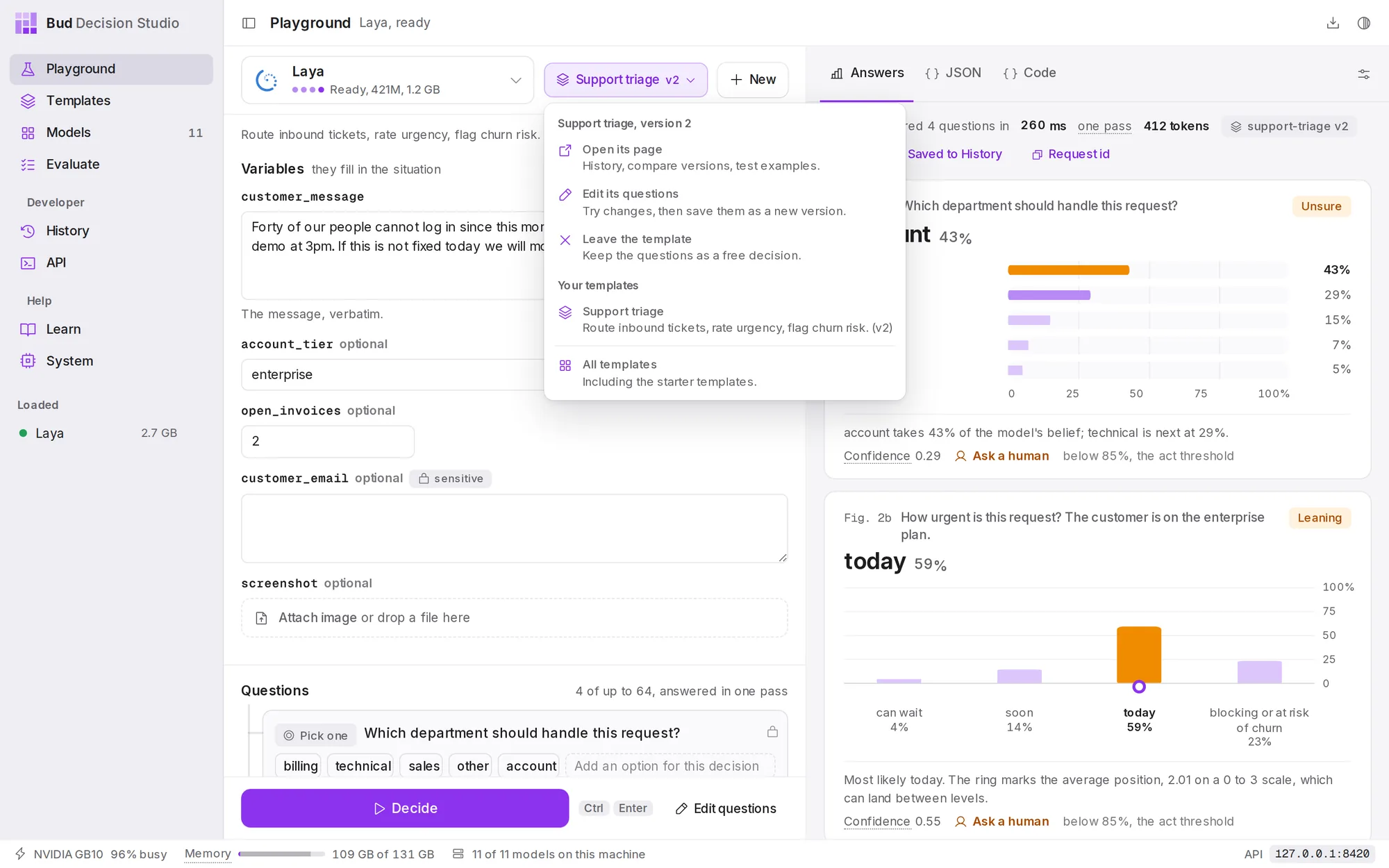Open System in the sidebar
The image size is (1389, 868).
(x=111, y=362)
